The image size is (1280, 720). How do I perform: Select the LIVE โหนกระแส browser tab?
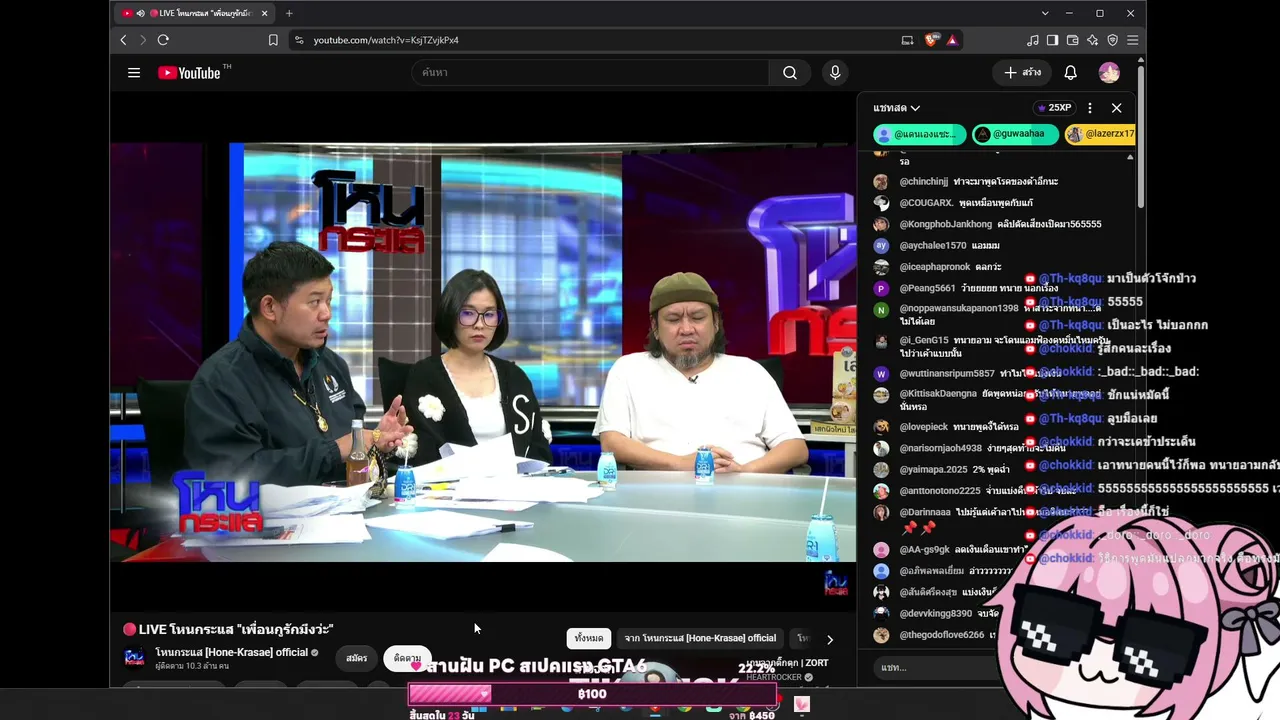(194, 13)
